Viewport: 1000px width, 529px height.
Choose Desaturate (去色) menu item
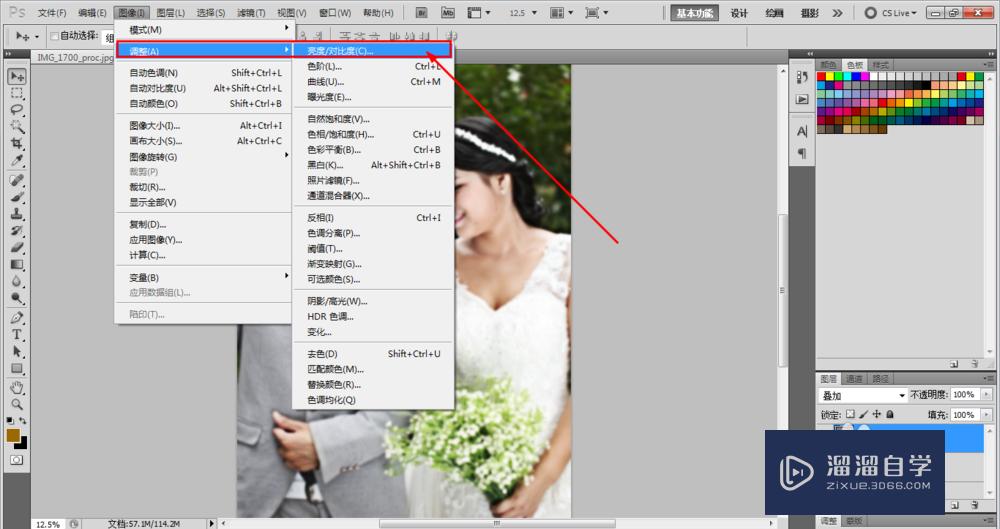click(x=372, y=354)
